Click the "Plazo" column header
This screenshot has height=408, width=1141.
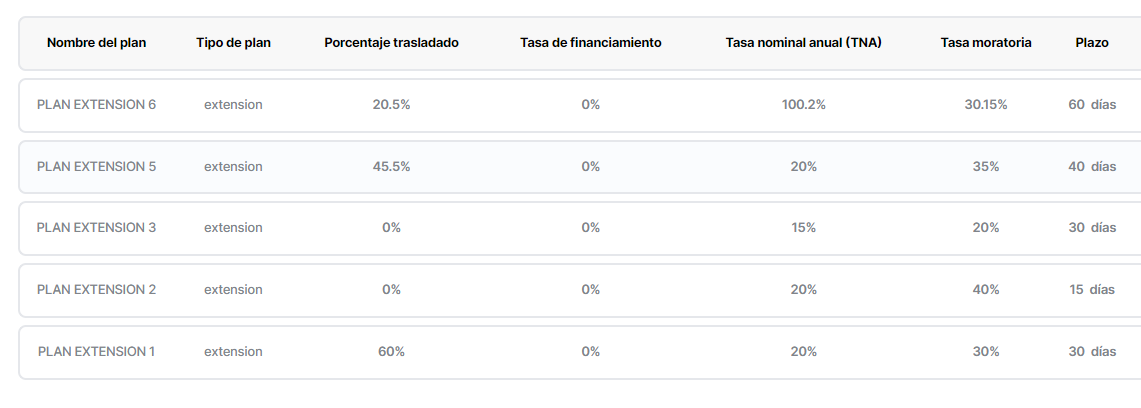pos(1092,43)
